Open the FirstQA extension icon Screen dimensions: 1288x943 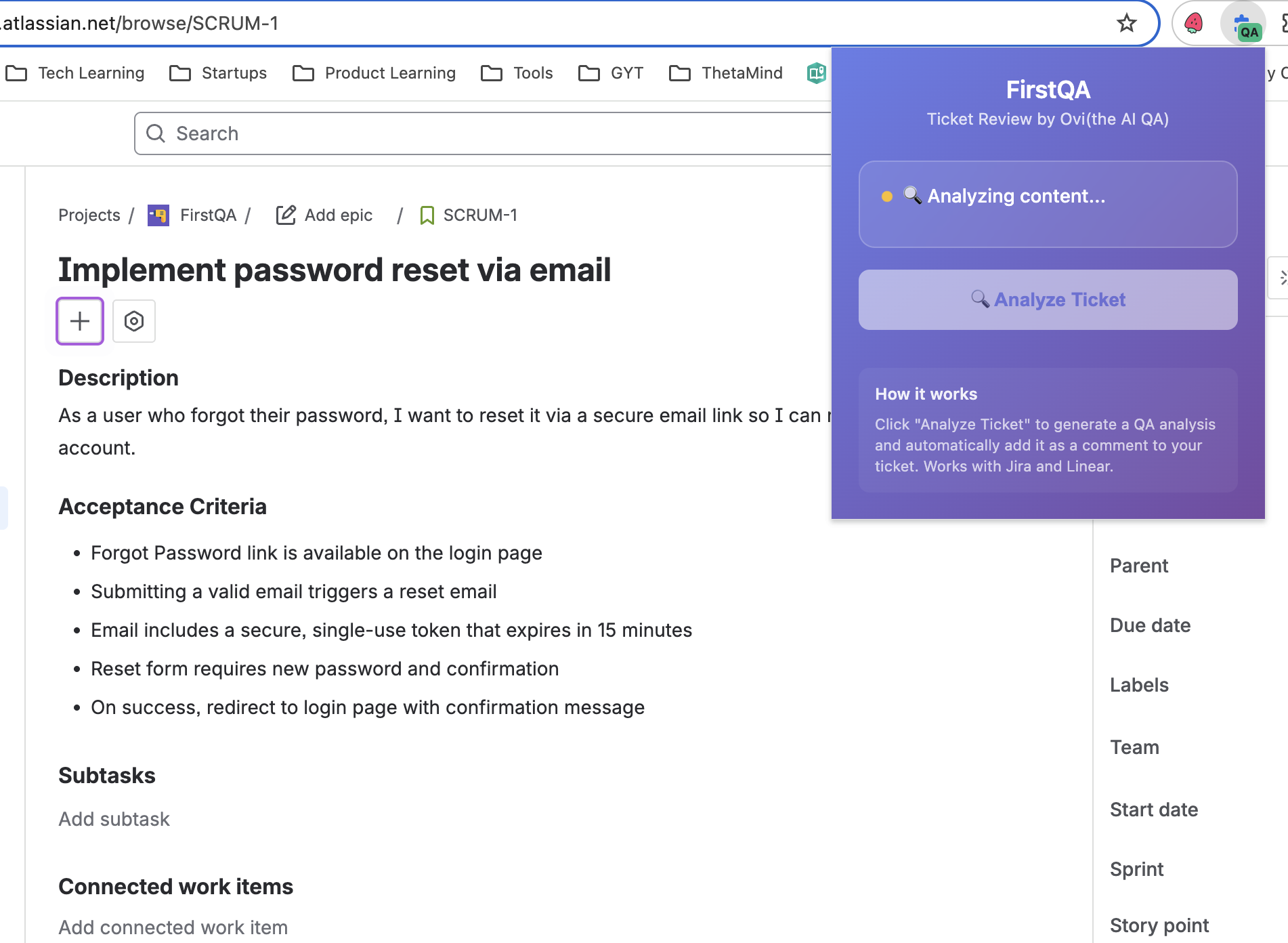click(x=1245, y=24)
